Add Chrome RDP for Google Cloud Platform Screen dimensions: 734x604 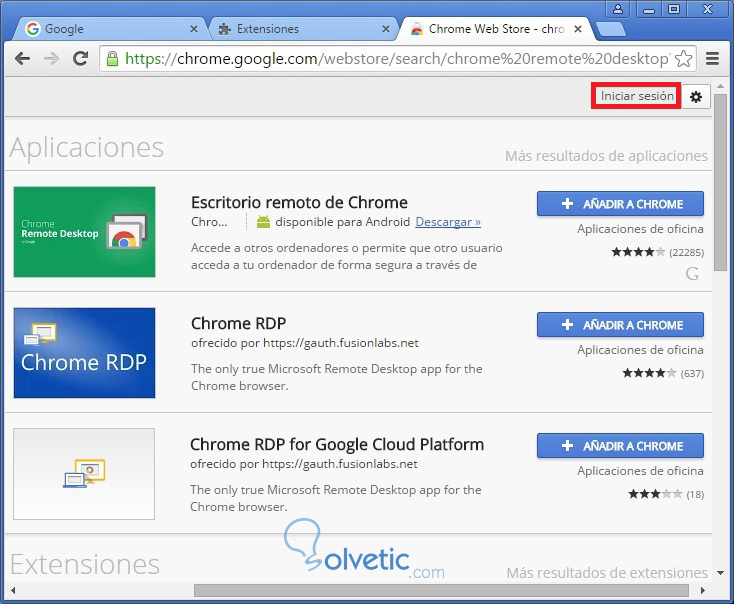coord(620,446)
